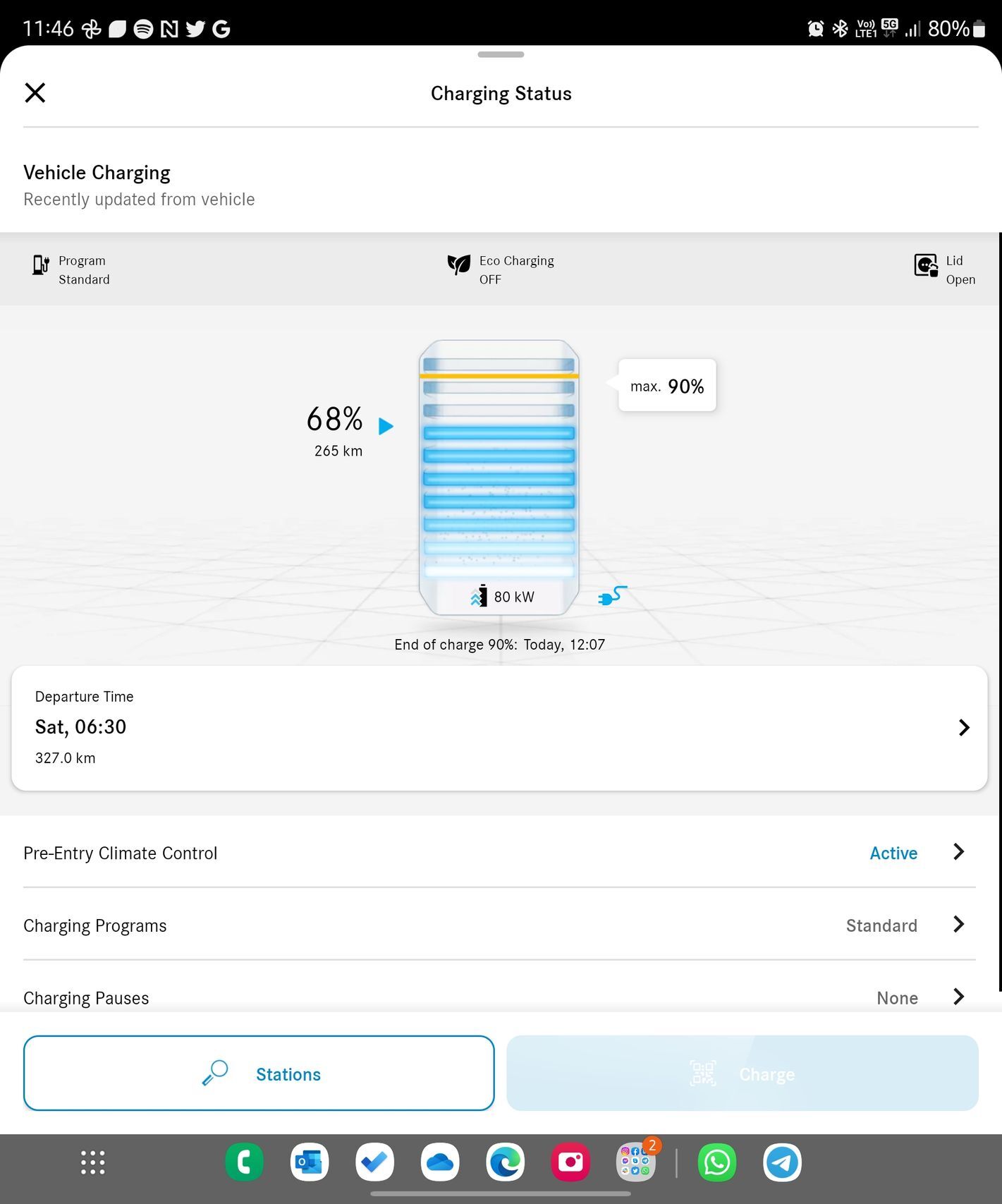The height and width of the screenshot is (1204, 1002).
Task: Open WhatsApp from the dock
Action: pos(716,1162)
